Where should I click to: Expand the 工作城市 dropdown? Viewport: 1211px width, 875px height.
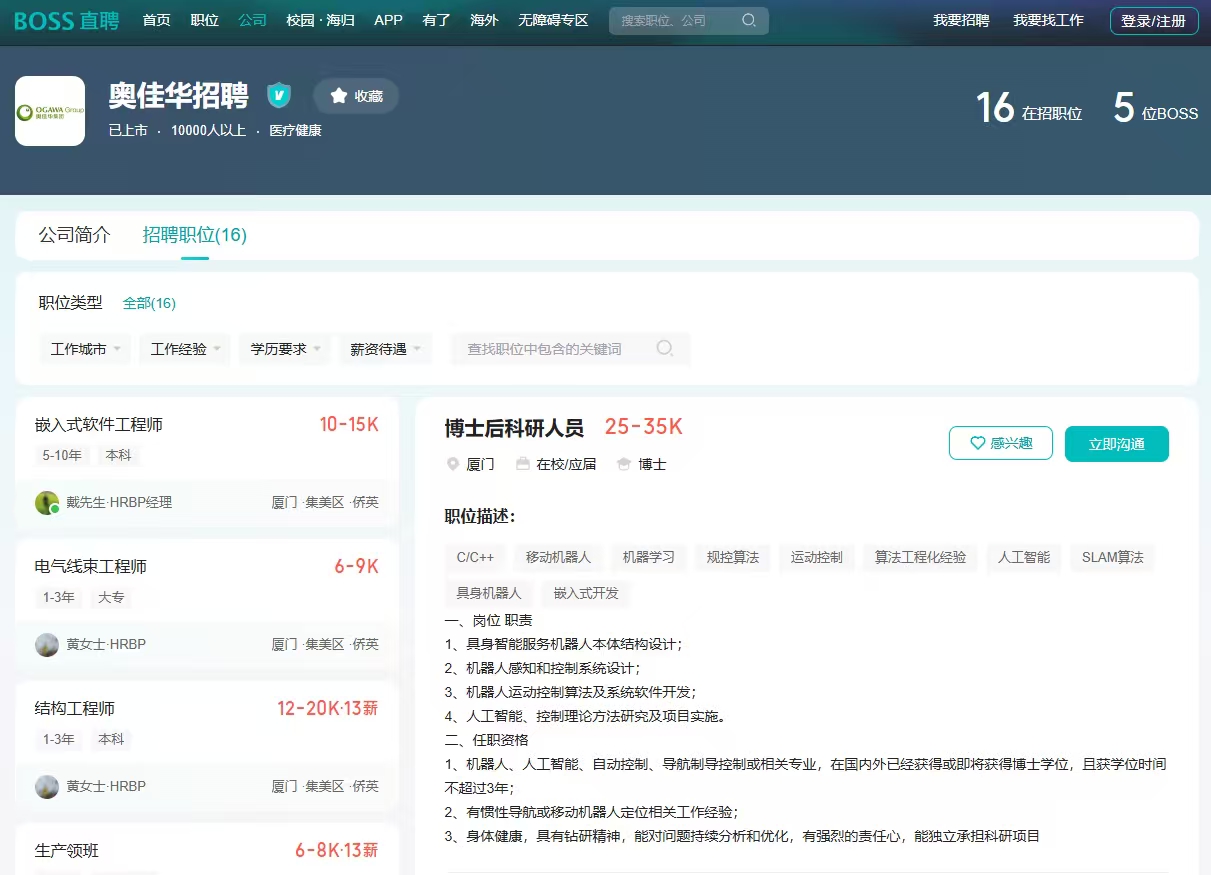tap(85, 349)
